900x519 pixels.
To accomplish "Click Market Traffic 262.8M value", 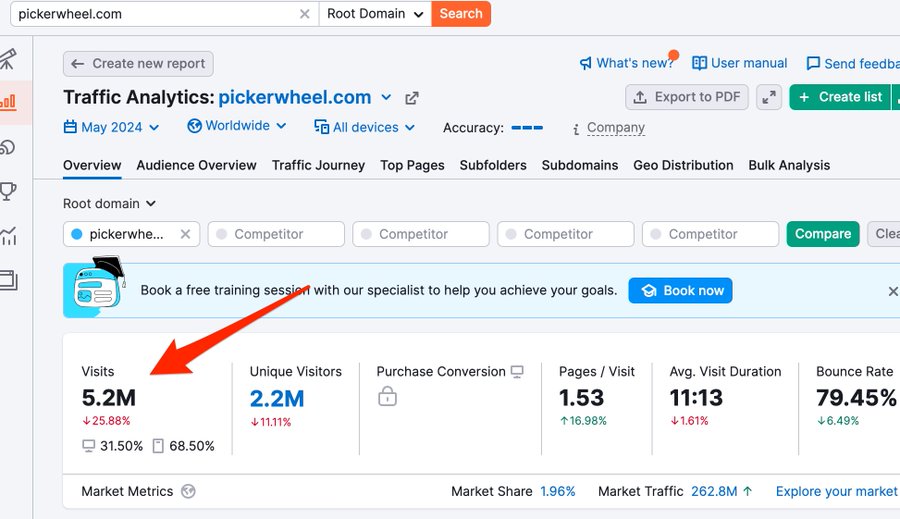I will point(714,491).
